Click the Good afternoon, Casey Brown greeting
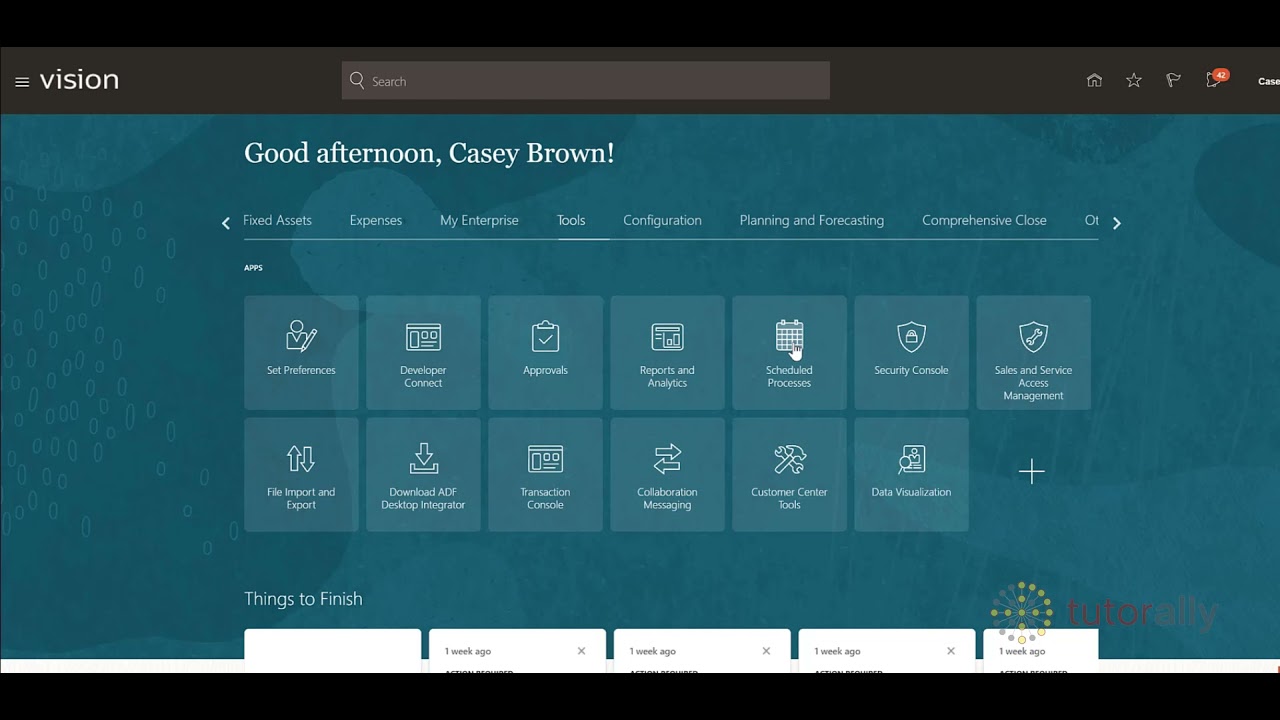The image size is (1280, 720). pos(429,153)
